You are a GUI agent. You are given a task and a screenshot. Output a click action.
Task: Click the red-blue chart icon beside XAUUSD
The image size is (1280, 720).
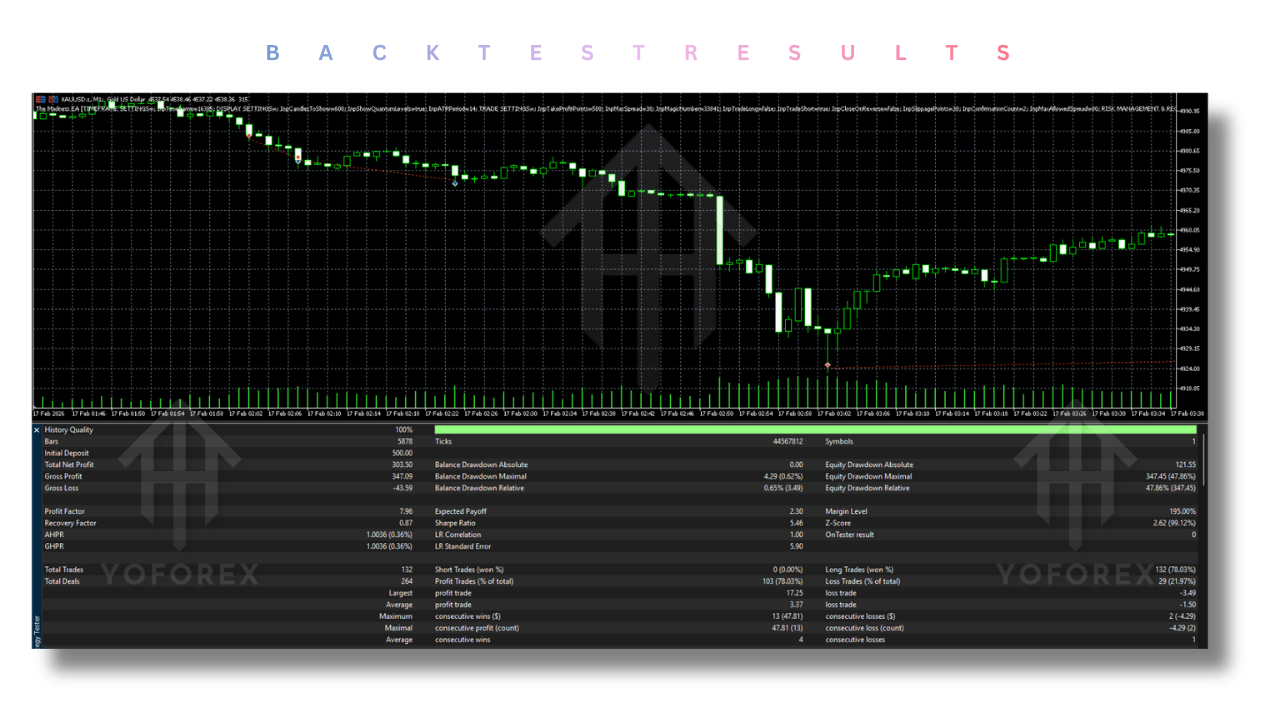(x=40, y=99)
